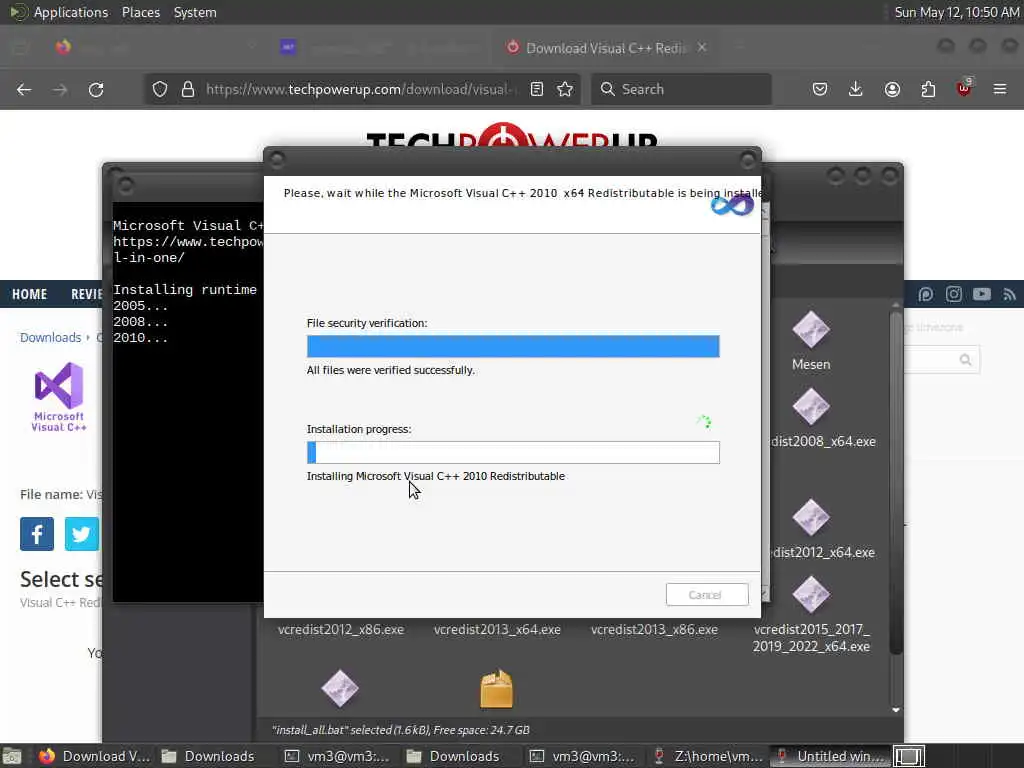Viewport: 1024px width, 768px height.
Task: Select the Mesen file icon
Action: point(811,329)
